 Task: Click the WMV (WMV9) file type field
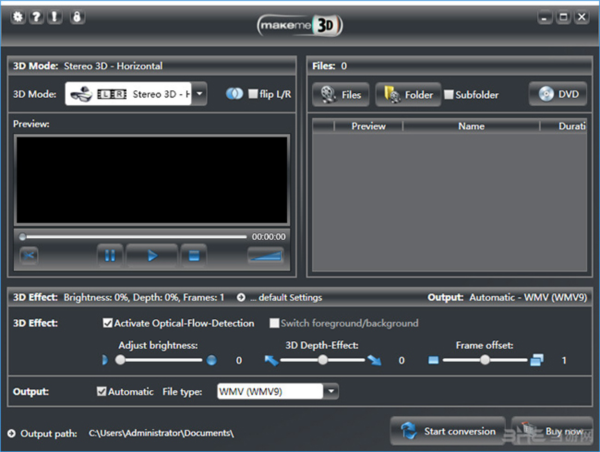pyautogui.click(x=270, y=392)
